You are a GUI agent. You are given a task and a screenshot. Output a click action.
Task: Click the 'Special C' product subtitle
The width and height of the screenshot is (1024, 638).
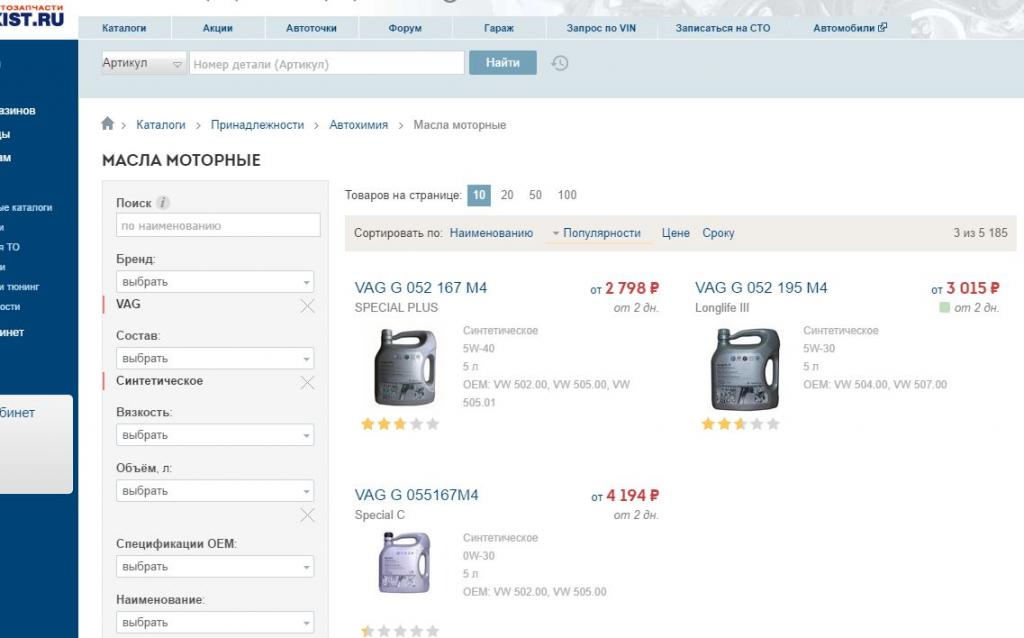(x=379, y=515)
